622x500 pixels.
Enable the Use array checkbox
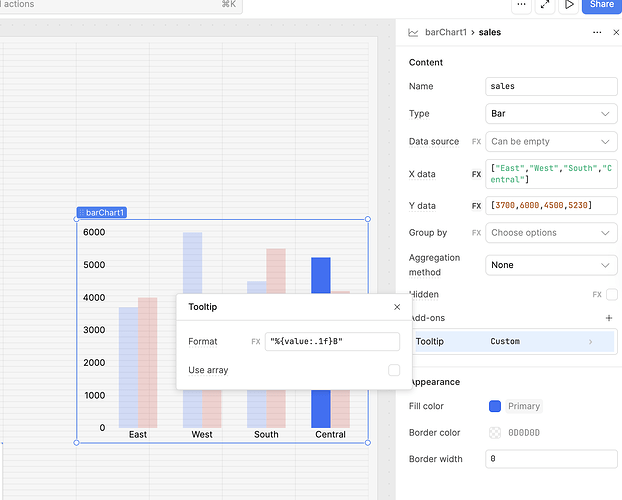[x=394, y=370]
